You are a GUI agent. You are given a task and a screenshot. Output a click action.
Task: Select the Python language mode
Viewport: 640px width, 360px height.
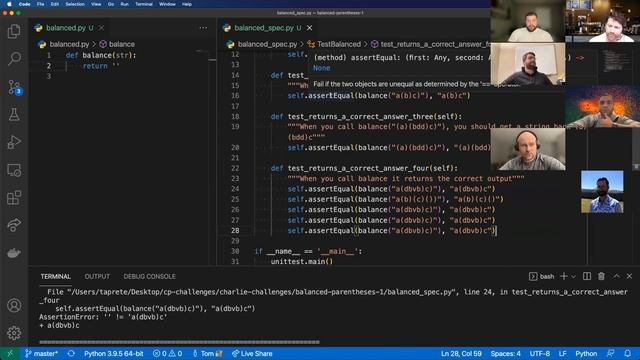coord(586,353)
